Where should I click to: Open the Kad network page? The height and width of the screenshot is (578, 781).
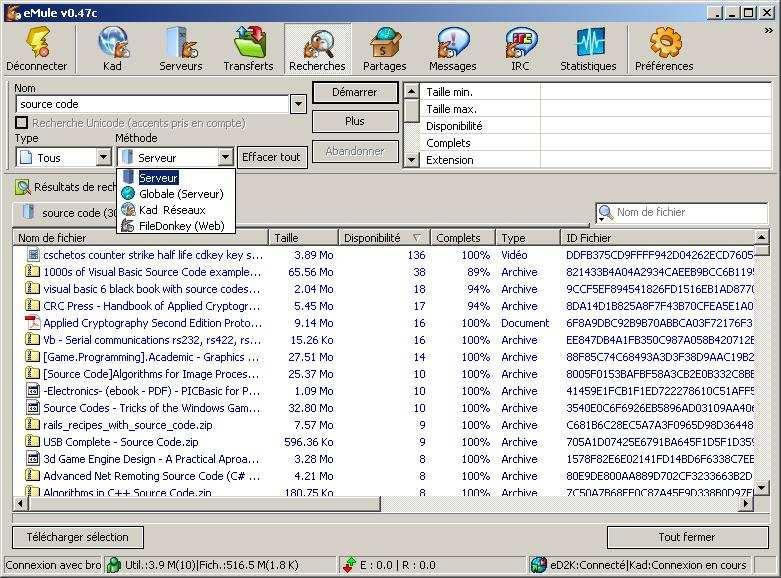click(113, 48)
